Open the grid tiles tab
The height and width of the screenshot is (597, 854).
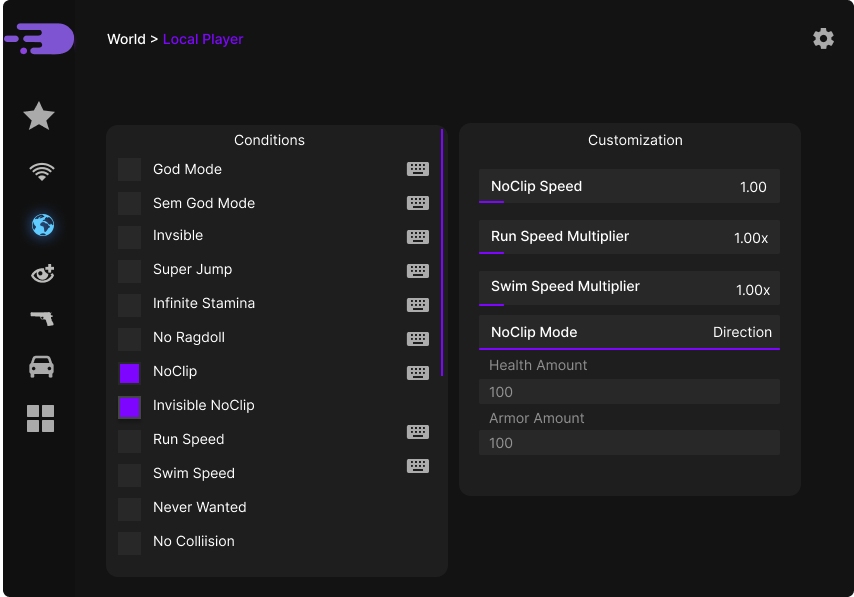[x=40, y=418]
